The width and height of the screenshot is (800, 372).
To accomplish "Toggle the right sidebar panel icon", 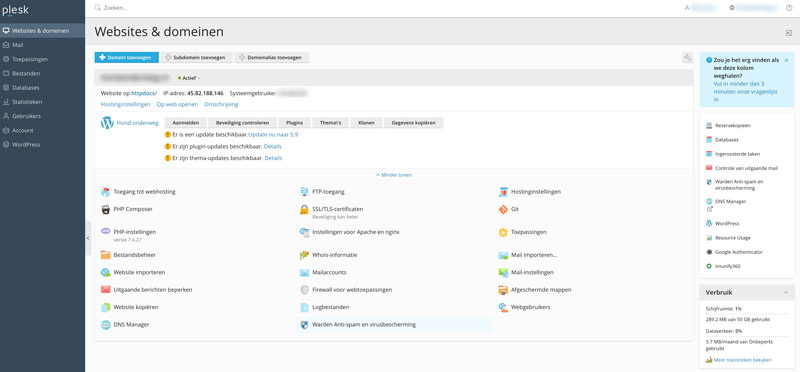I will point(789,33).
